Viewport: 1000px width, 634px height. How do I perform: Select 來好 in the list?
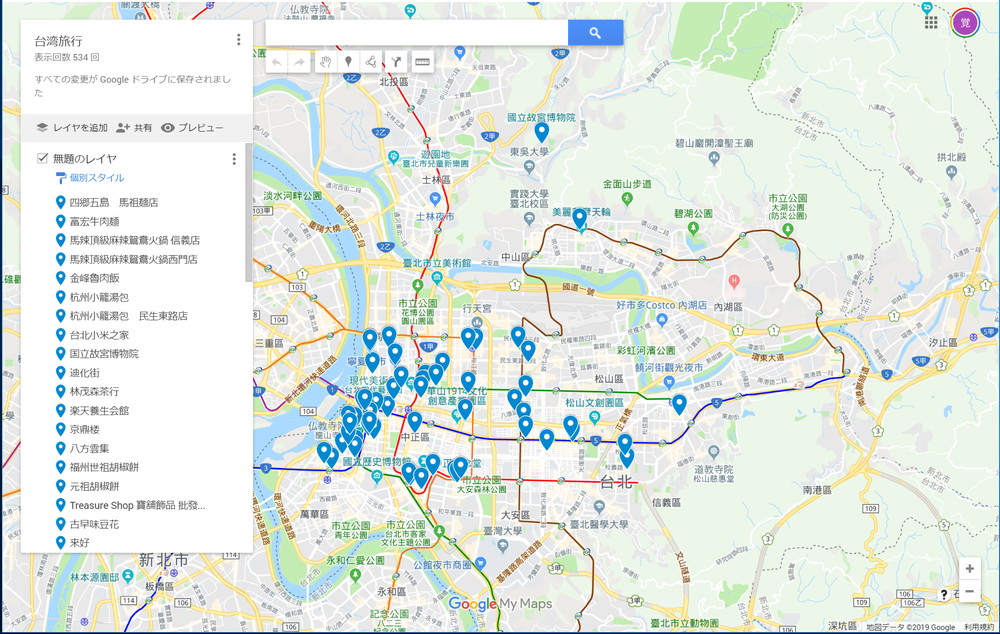[x=80, y=543]
